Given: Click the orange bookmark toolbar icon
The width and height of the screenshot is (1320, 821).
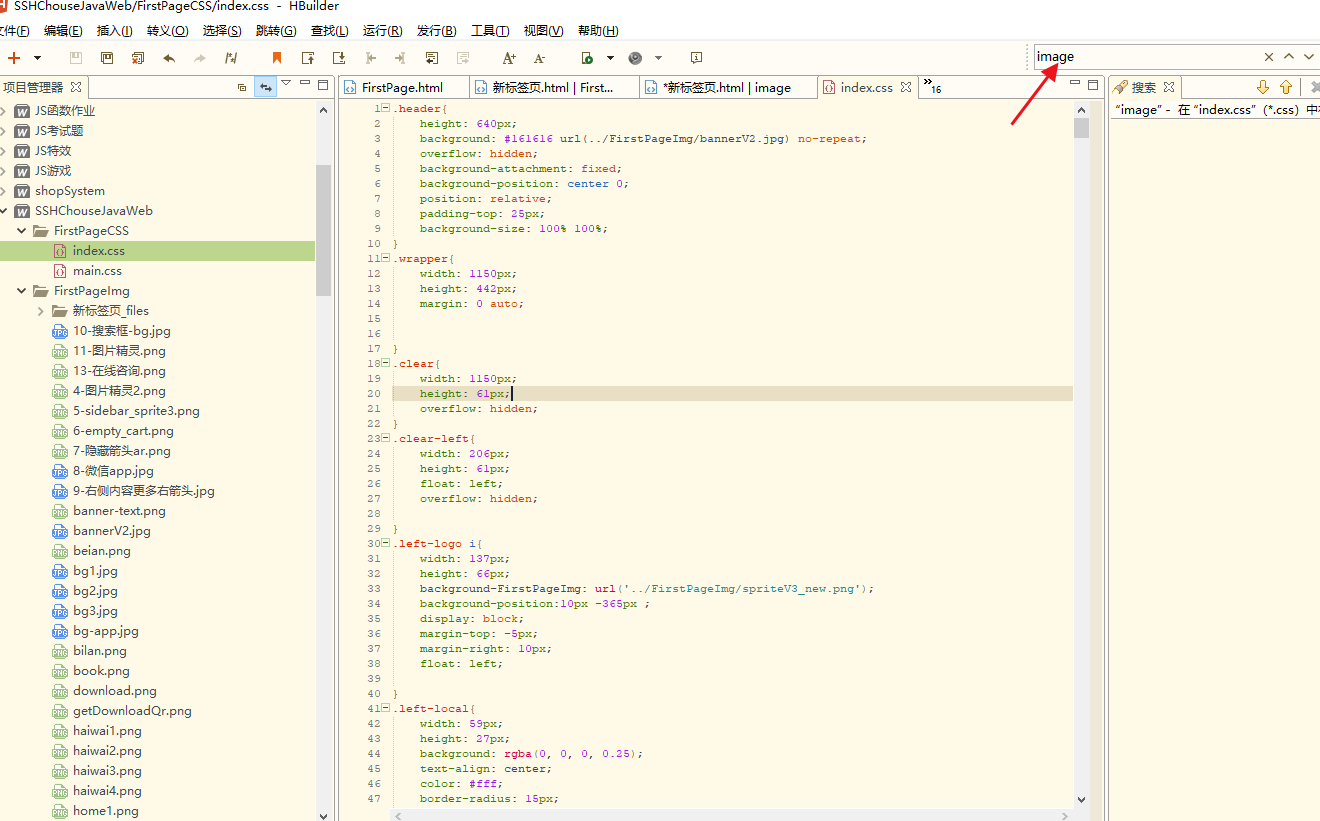Looking at the screenshot, I should pos(277,58).
